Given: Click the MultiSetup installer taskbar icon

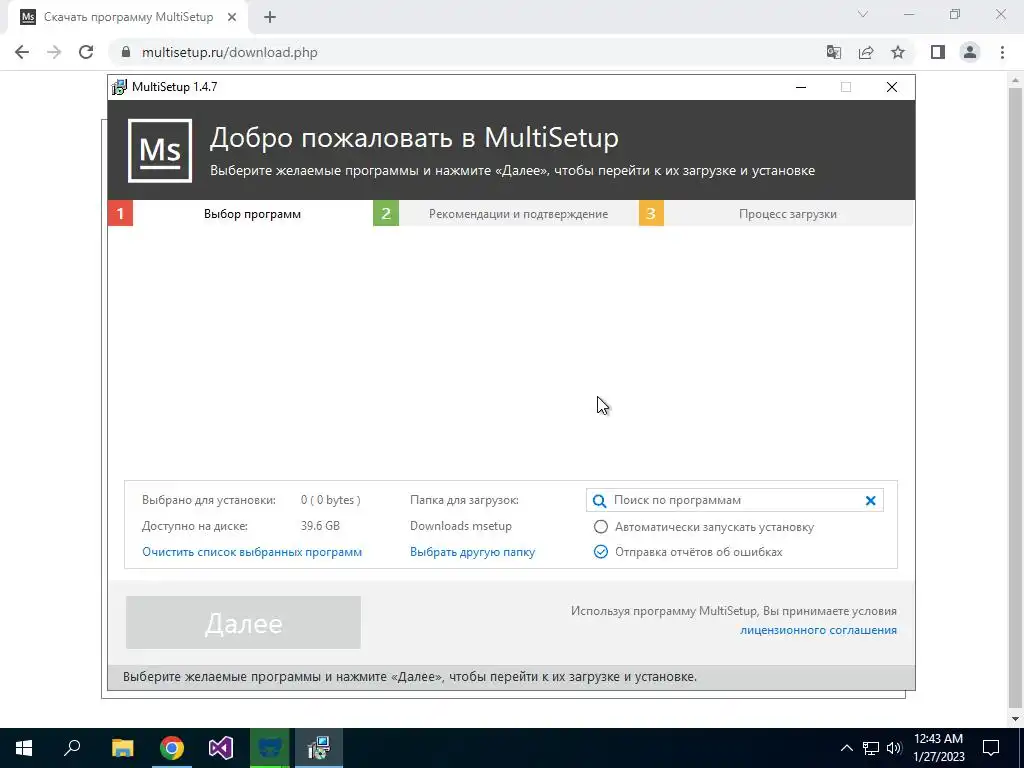Looking at the screenshot, I should [x=319, y=748].
